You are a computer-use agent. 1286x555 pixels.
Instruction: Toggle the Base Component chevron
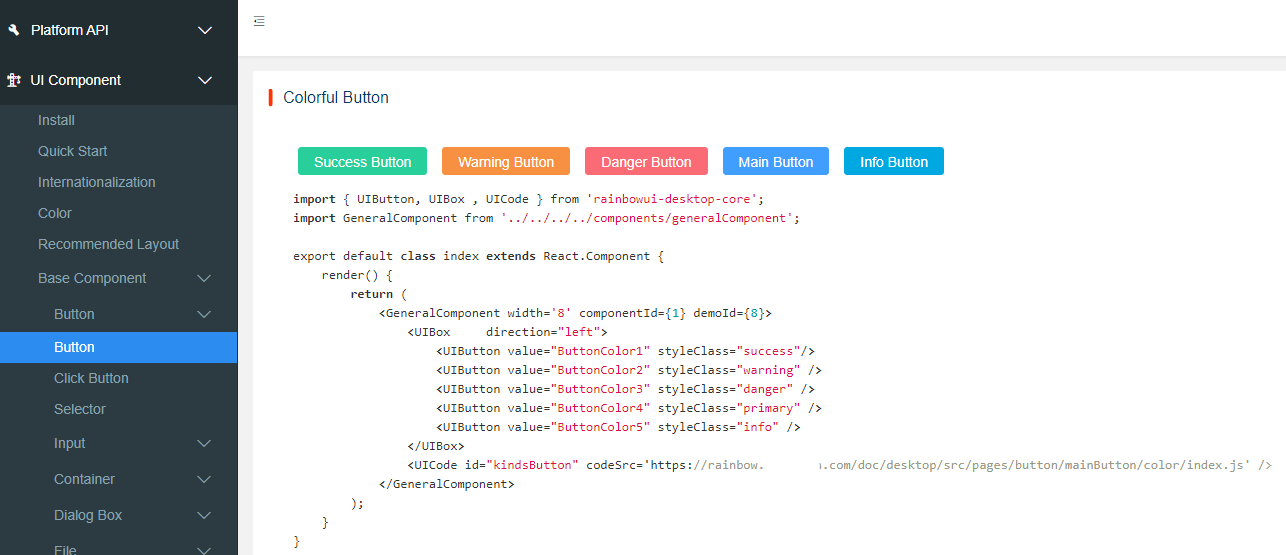(x=204, y=278)
